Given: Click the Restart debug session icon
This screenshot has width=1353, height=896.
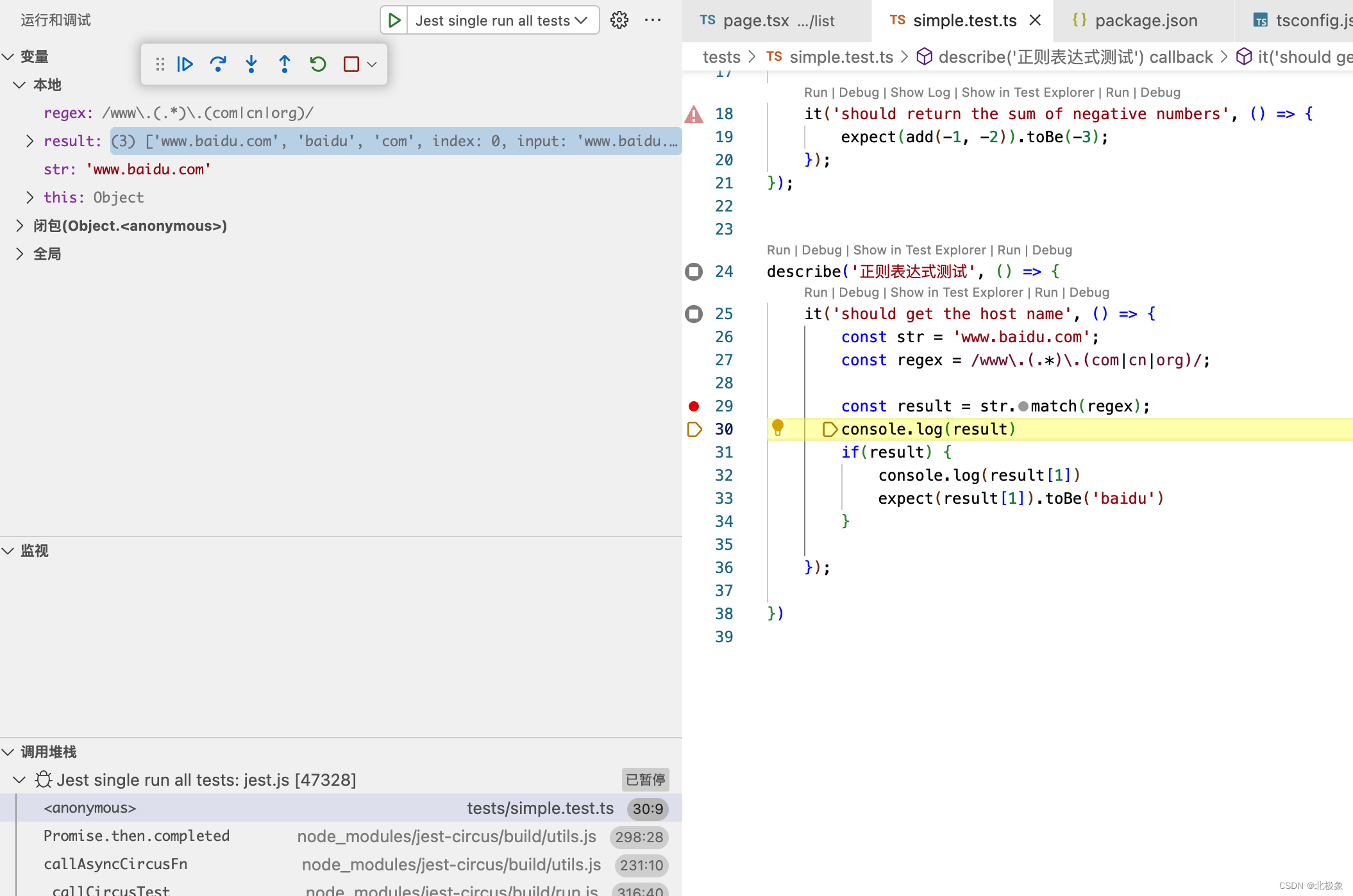Looking at the screenshot, I should pyautogui.click(x=318, y=64).
